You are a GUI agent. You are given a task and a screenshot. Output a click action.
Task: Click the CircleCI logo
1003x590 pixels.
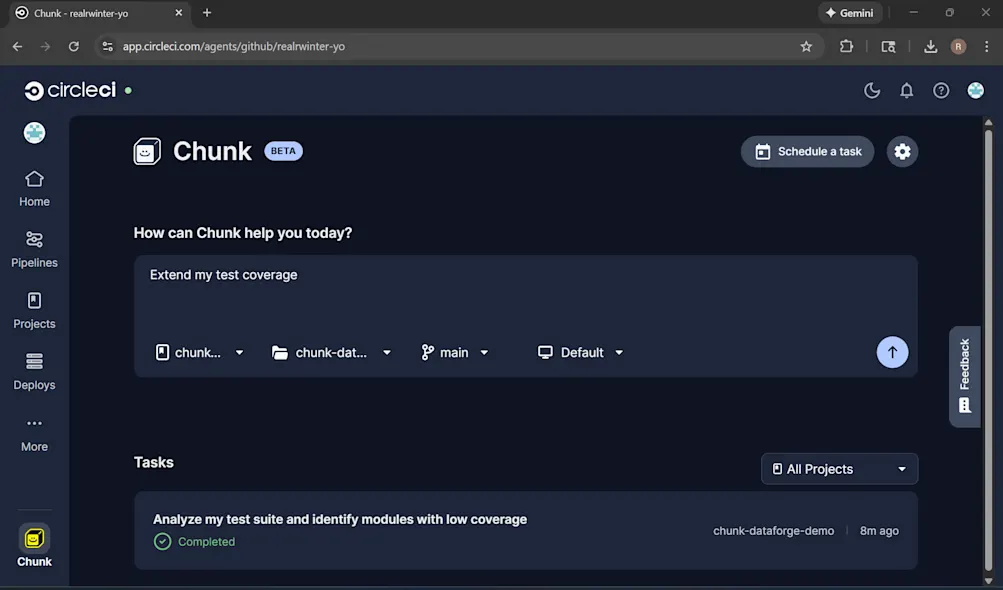coord(70,89)
